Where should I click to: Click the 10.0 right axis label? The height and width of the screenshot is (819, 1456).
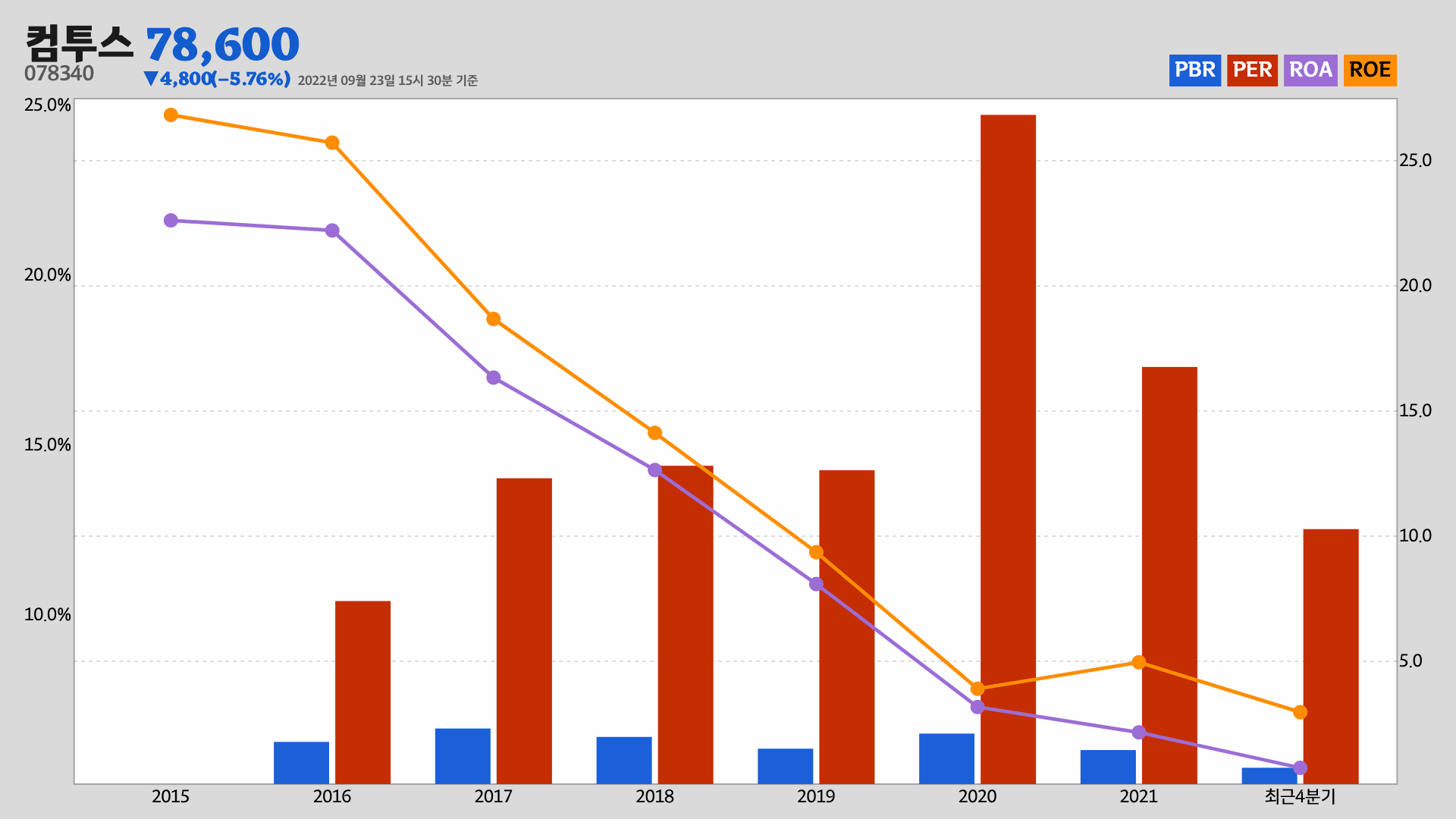point(1415,536)
